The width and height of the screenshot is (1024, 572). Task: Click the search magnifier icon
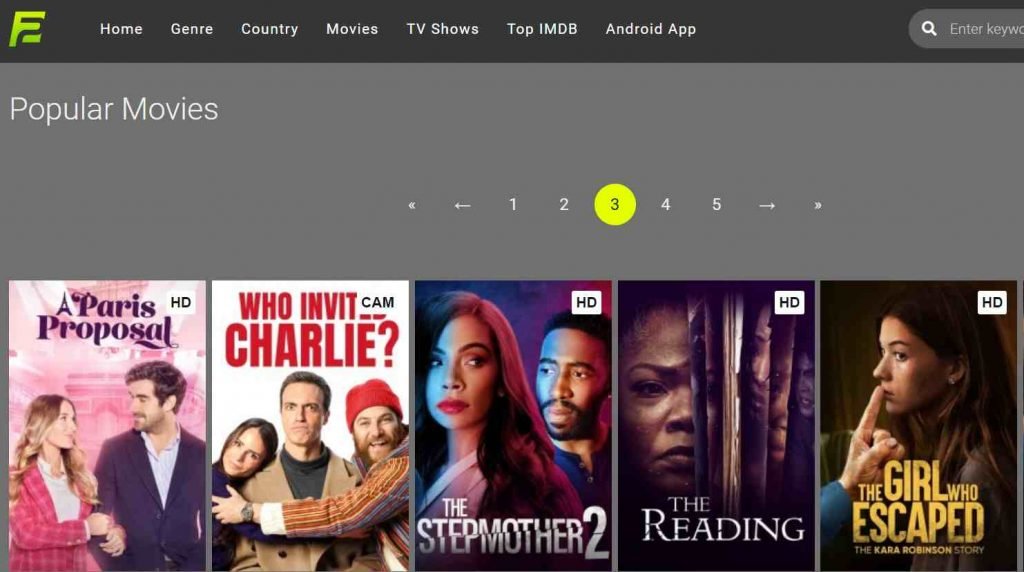(x=929, y=29)
